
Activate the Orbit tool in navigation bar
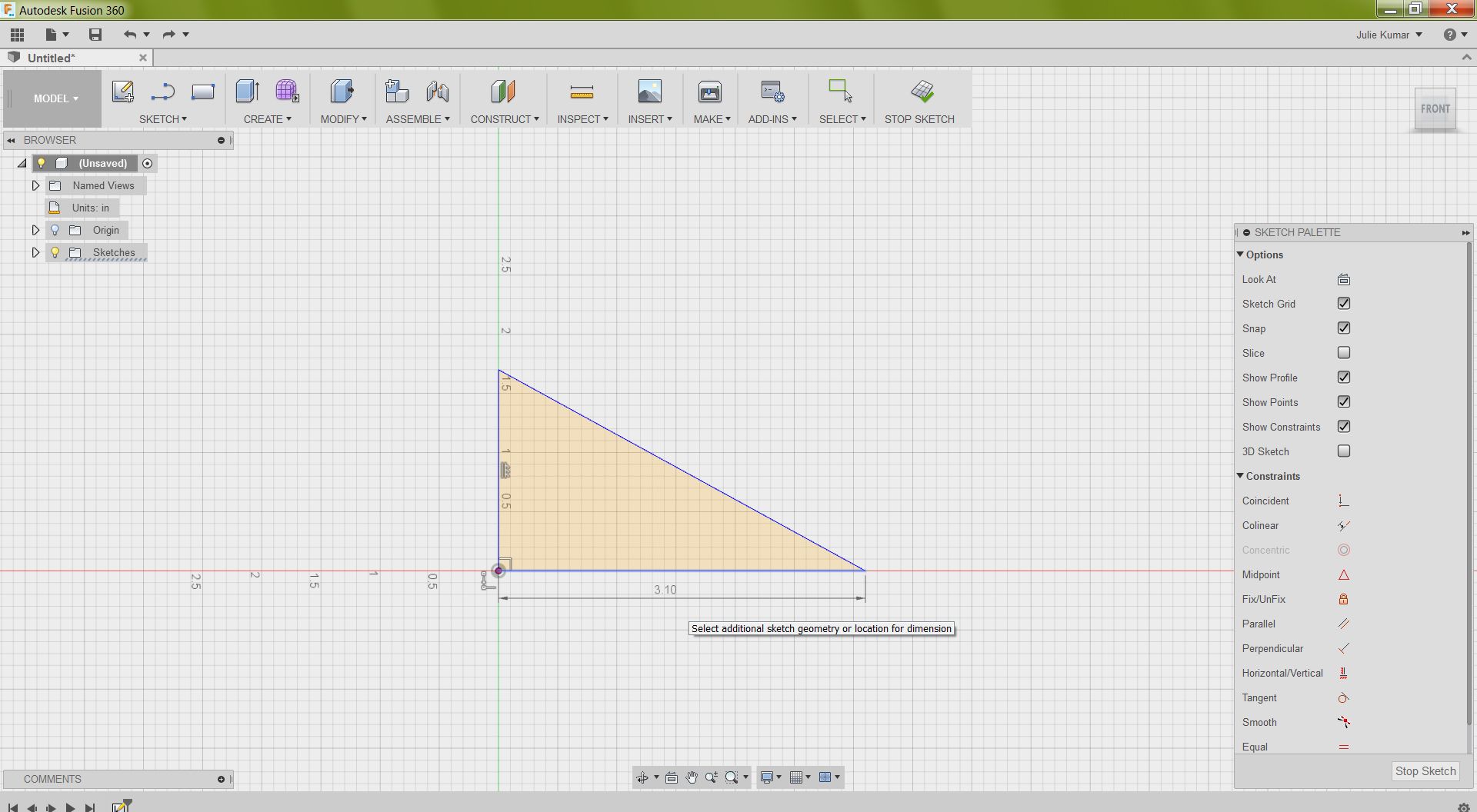pos(643,777)
